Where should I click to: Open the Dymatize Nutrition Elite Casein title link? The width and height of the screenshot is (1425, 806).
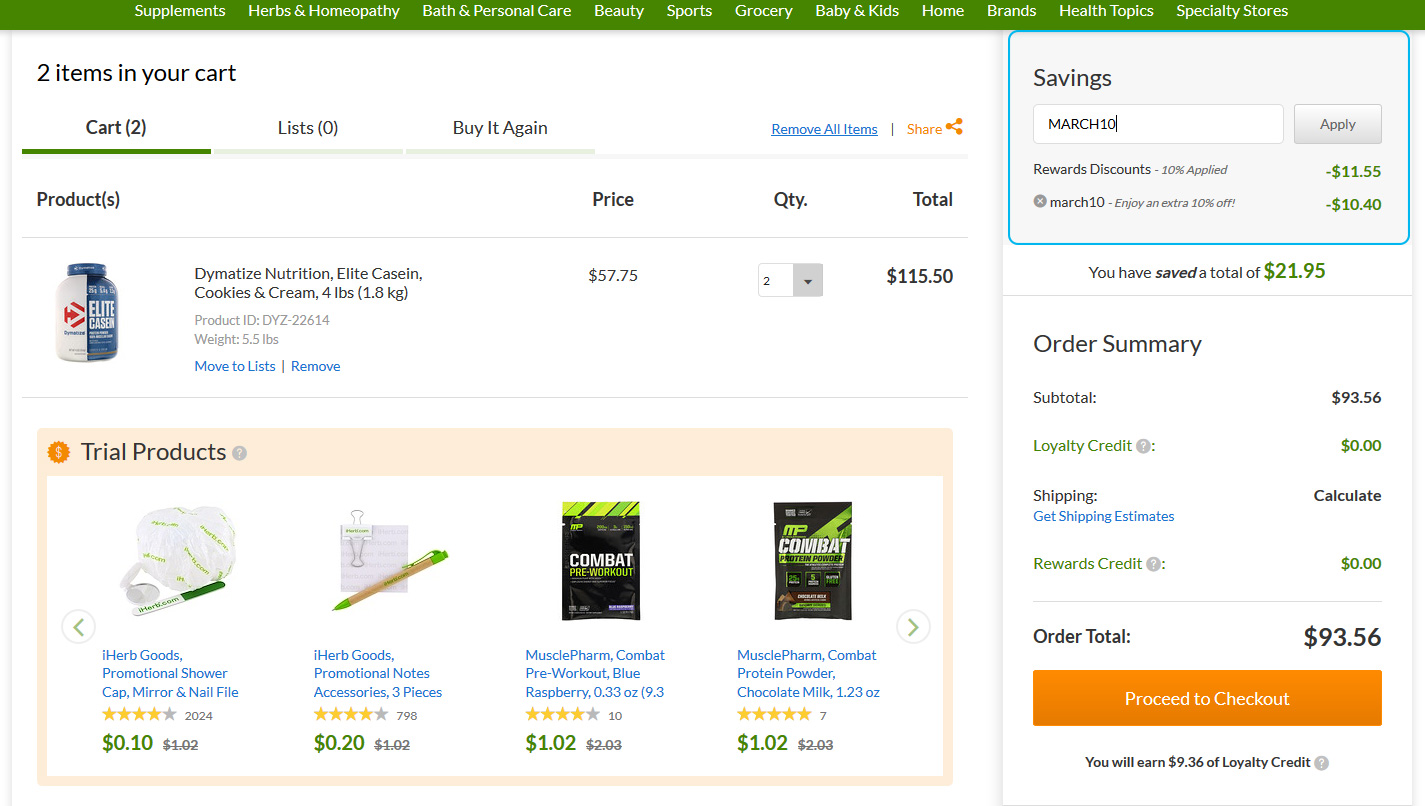[308, 283]
